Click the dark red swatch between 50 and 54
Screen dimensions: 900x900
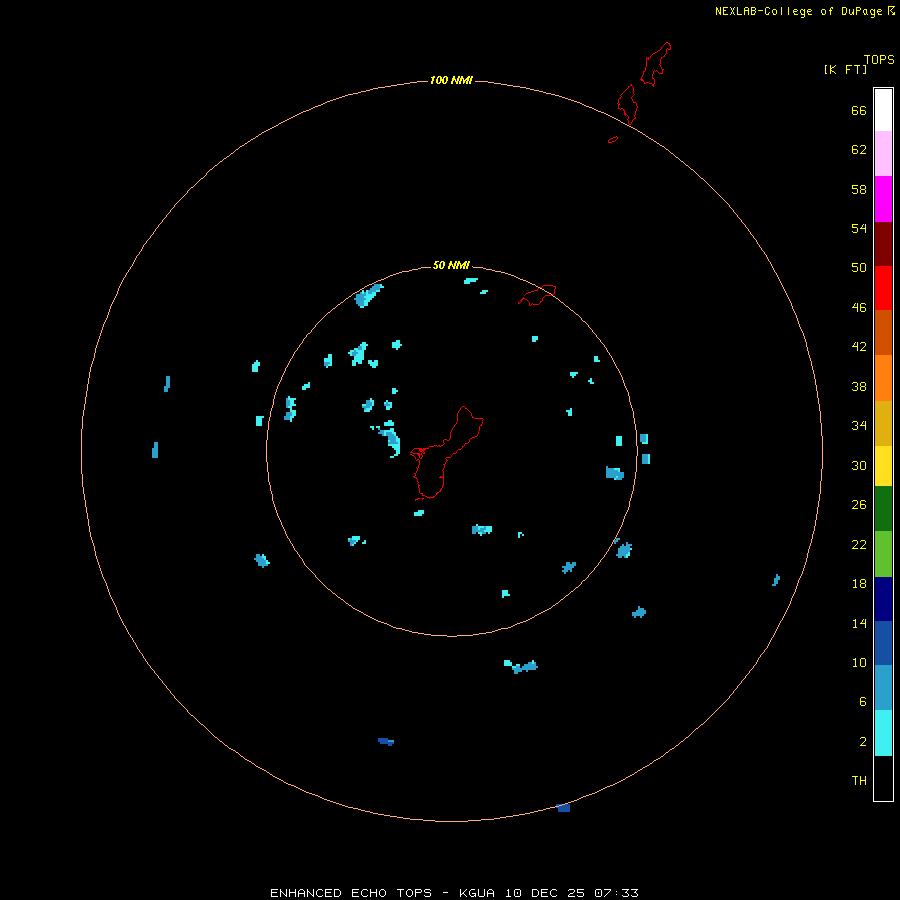click(x=883, y=243)
